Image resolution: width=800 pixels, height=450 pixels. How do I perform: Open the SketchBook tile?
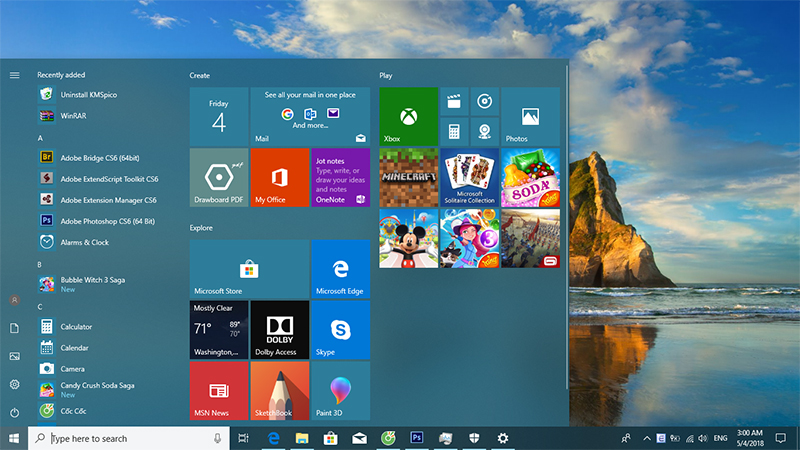point(280,391)
